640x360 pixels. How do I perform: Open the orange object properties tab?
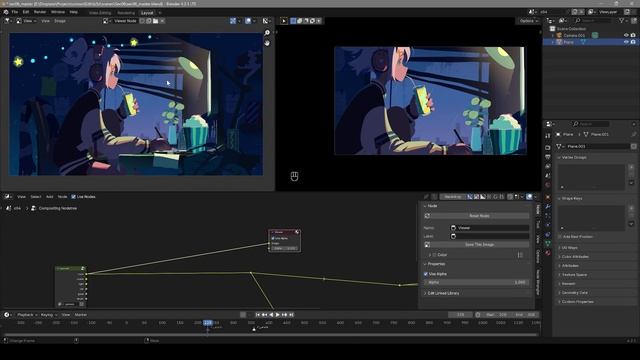[x=548, y=197]
